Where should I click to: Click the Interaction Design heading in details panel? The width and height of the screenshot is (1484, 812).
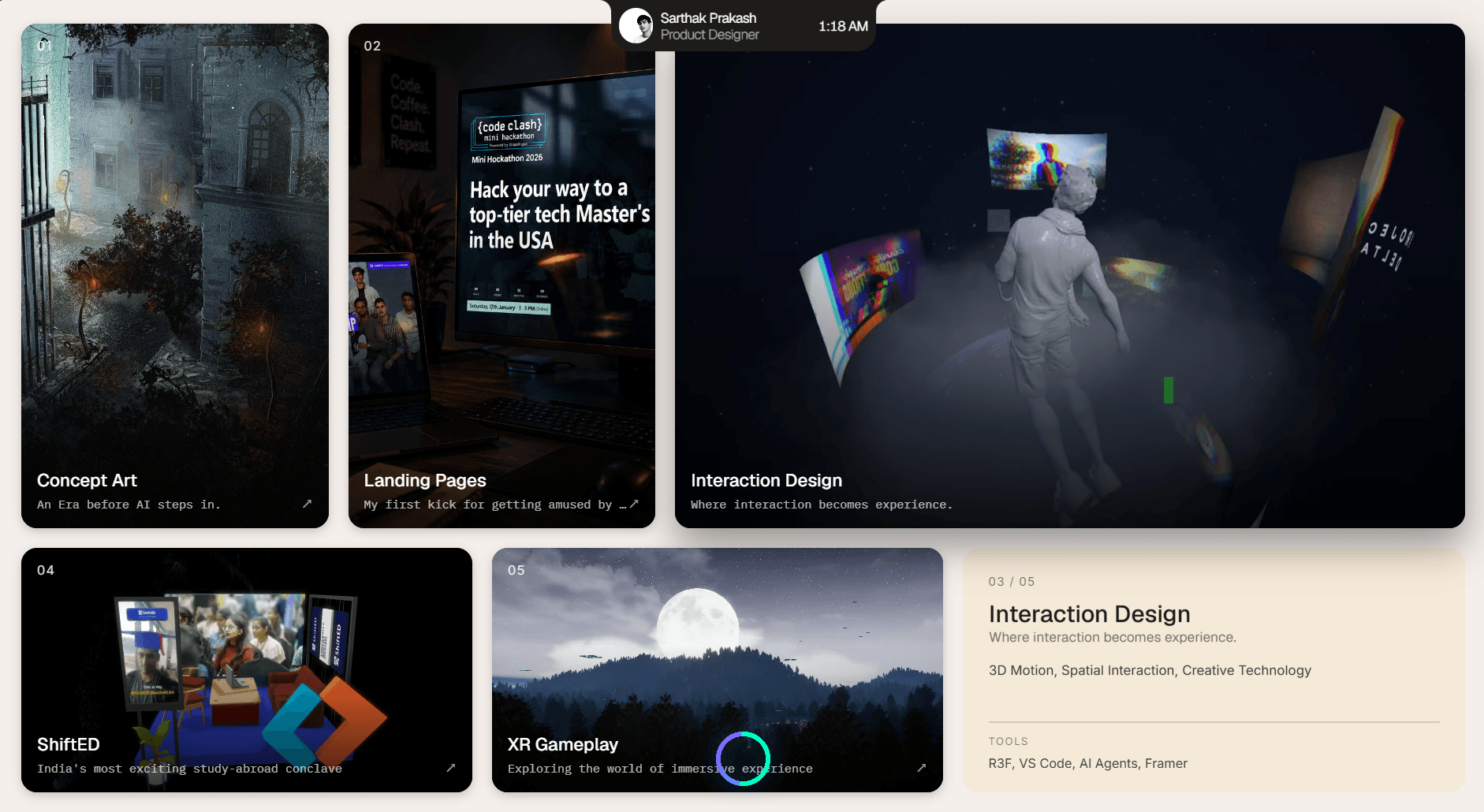1090,613
